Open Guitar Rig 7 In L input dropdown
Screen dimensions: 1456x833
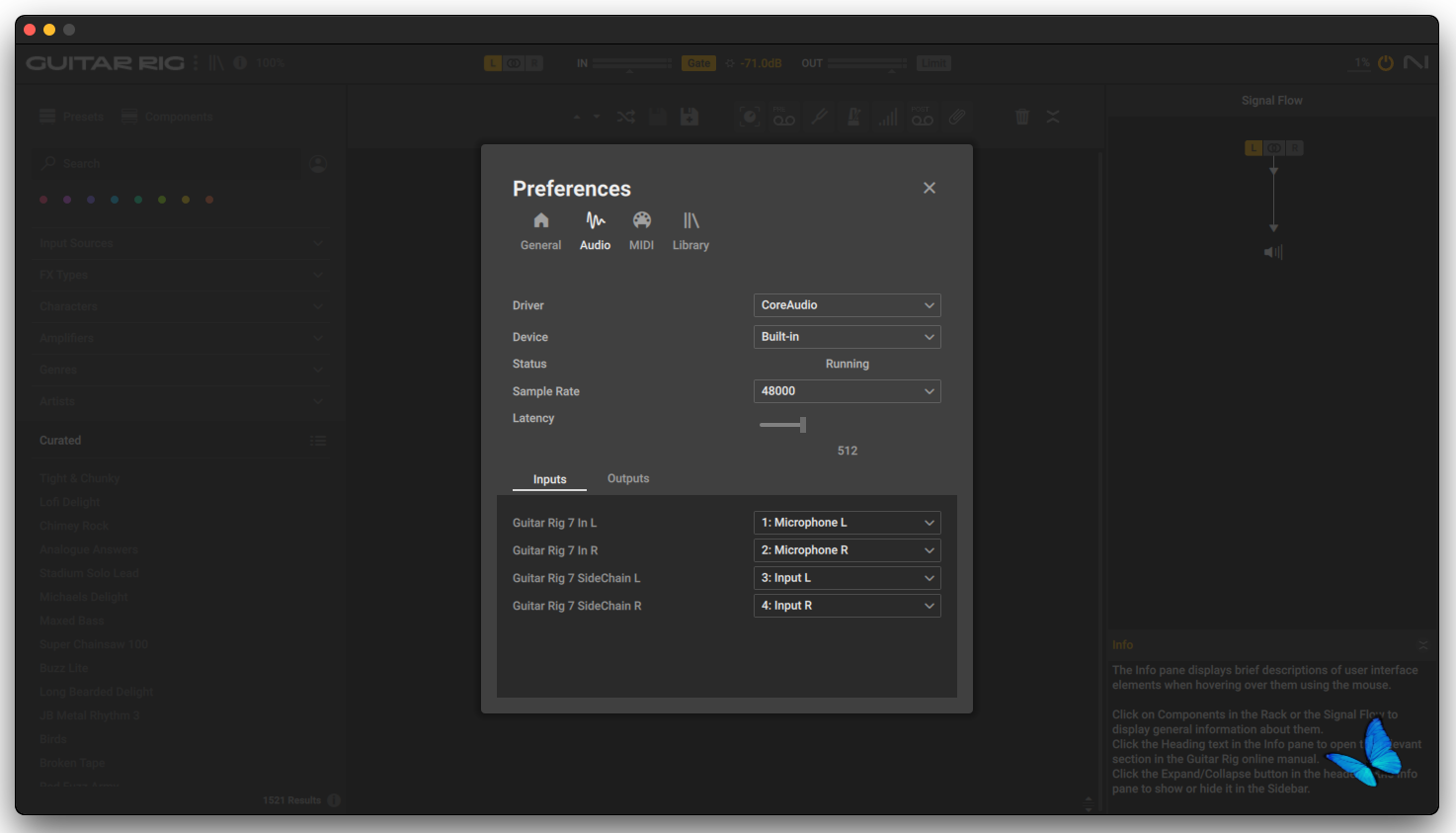coord(847,523)
